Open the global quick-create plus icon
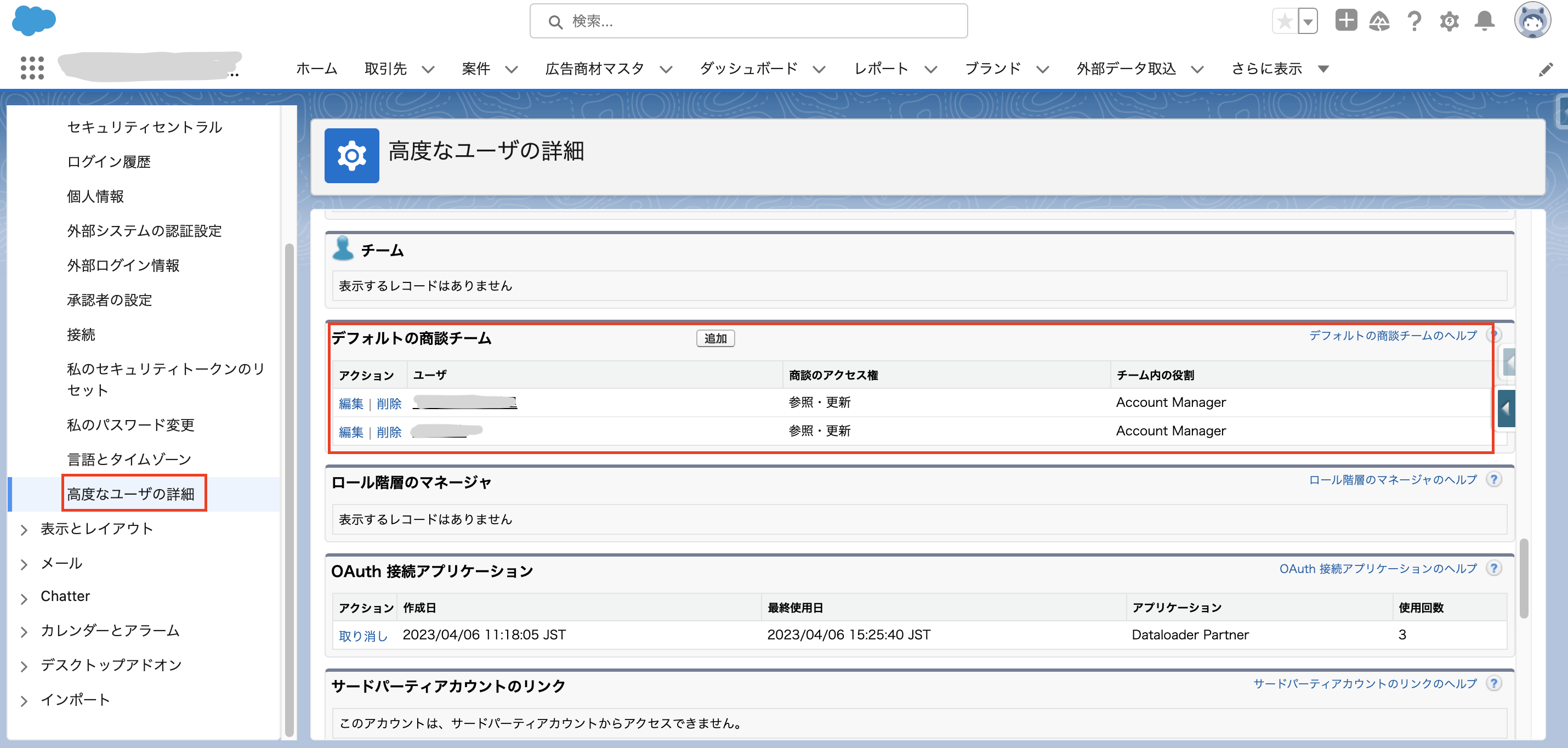Screen dimensions: 1568x748 click(x=1346, y=21)
